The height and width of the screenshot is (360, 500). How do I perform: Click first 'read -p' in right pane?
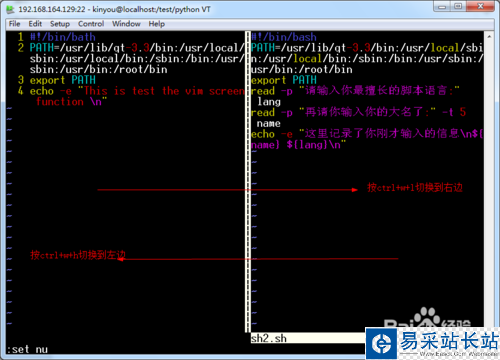[272, 91]
